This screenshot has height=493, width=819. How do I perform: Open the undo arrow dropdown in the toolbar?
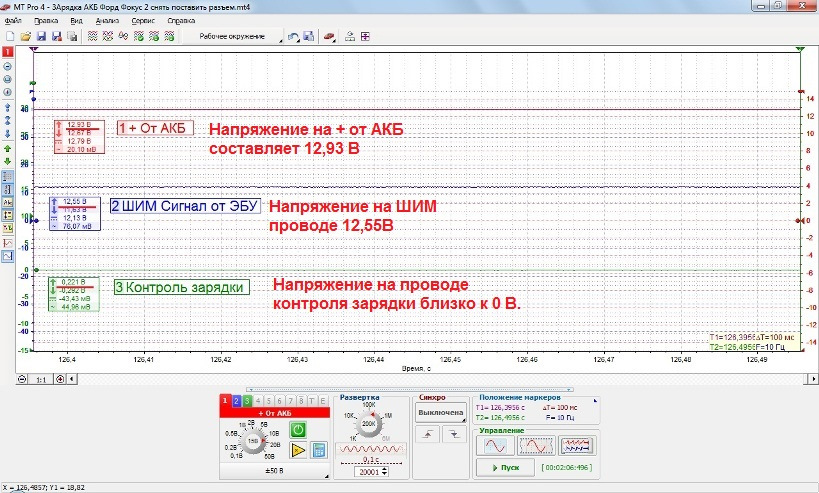click(x=294, y=37)
